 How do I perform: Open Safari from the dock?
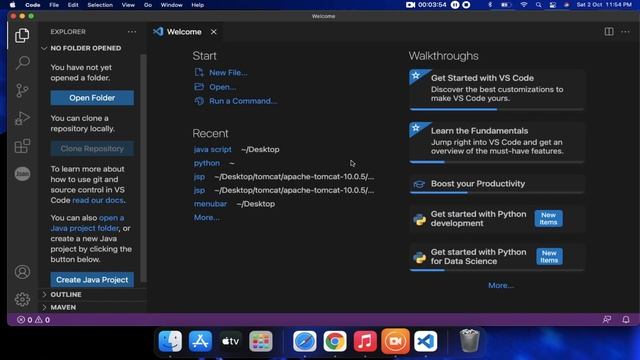304,341
